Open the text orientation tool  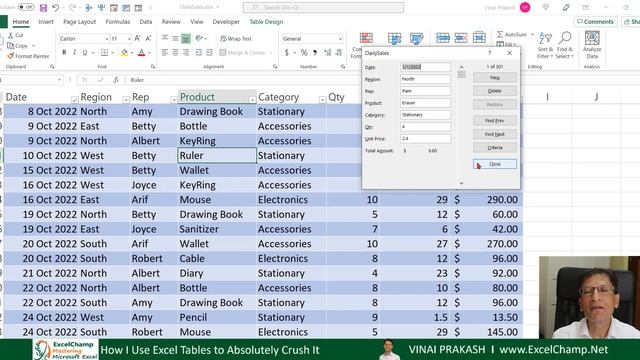pyautogui.click(x=199, y=38)
